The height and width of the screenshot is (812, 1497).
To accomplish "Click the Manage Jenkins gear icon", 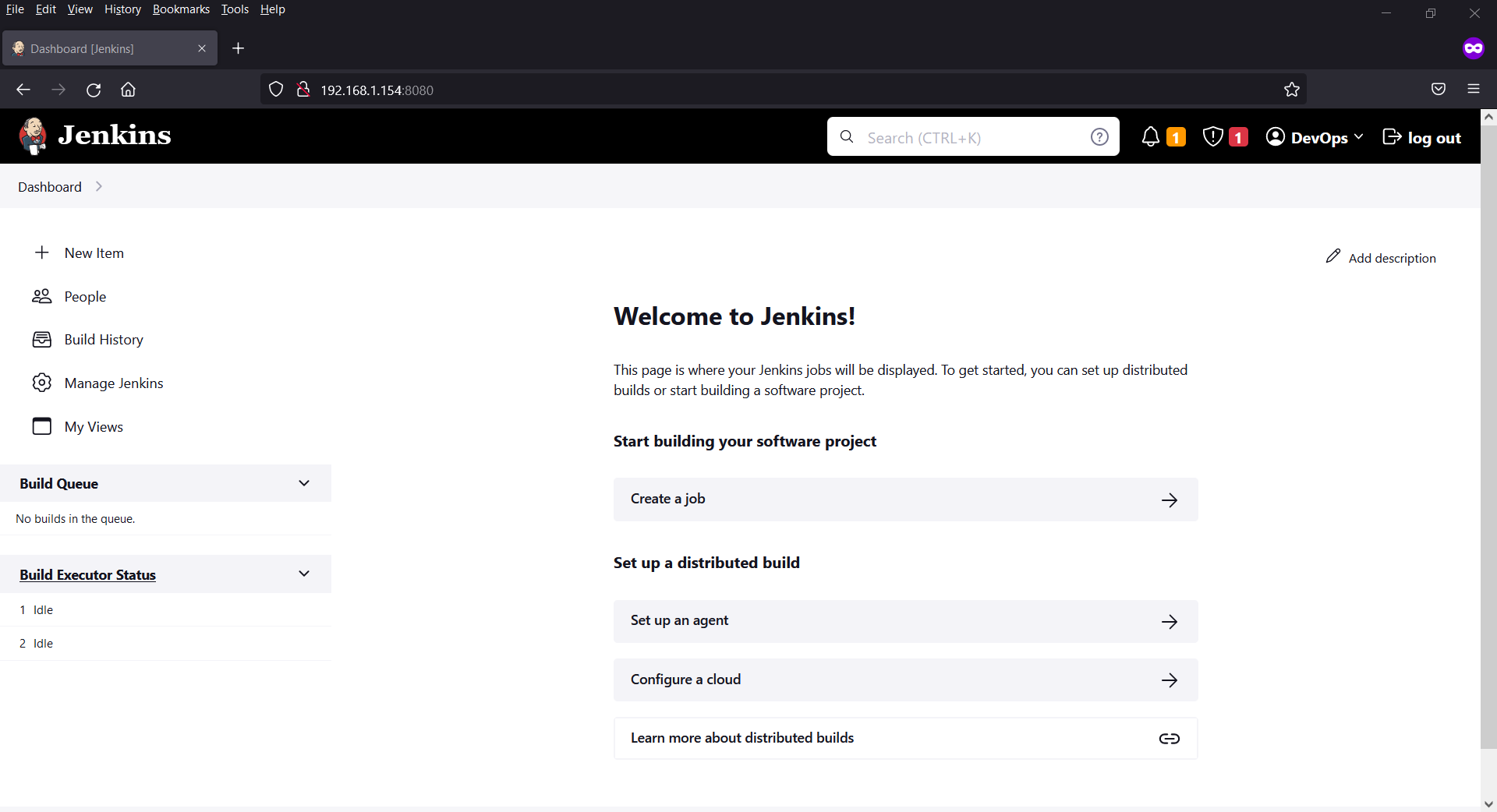I will pyautogui.click(x=42, y=383).
